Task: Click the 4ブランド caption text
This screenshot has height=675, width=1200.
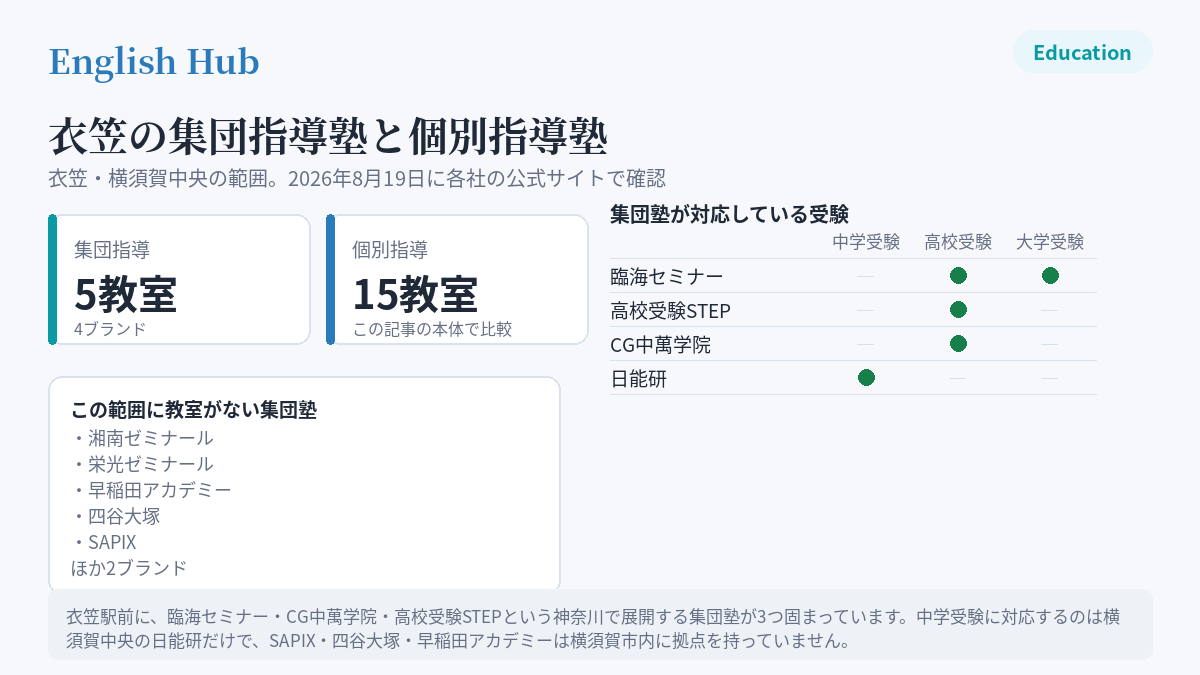Action: pos(110,328)
